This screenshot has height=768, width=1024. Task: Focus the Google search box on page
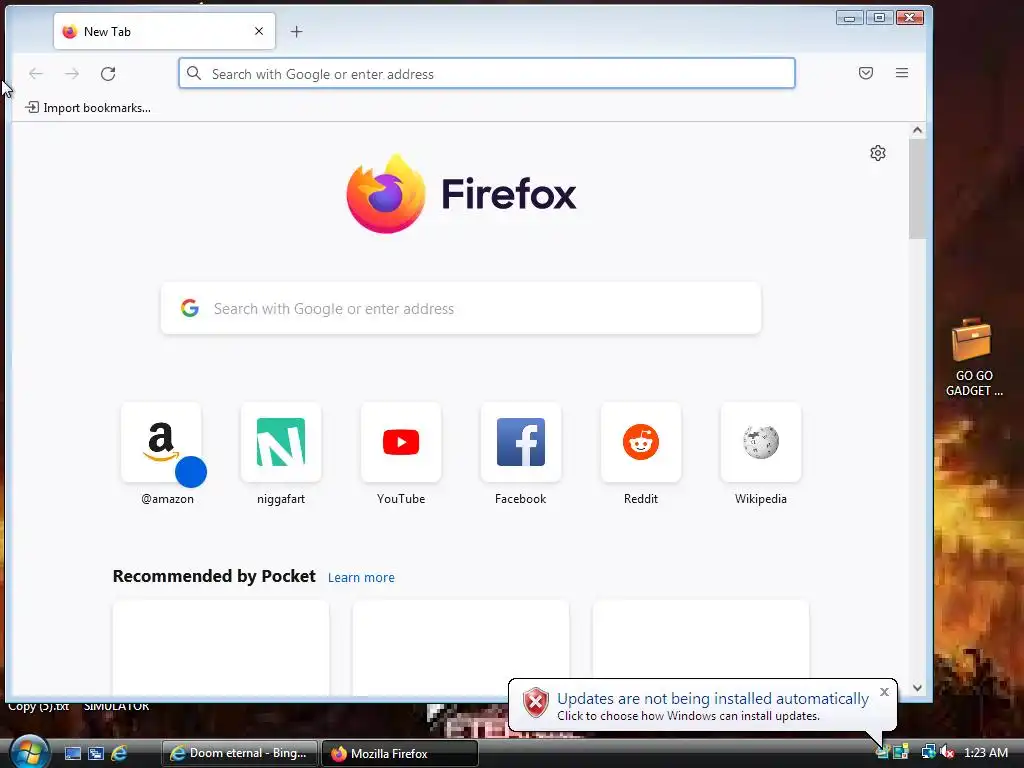[x=461, y=308]
